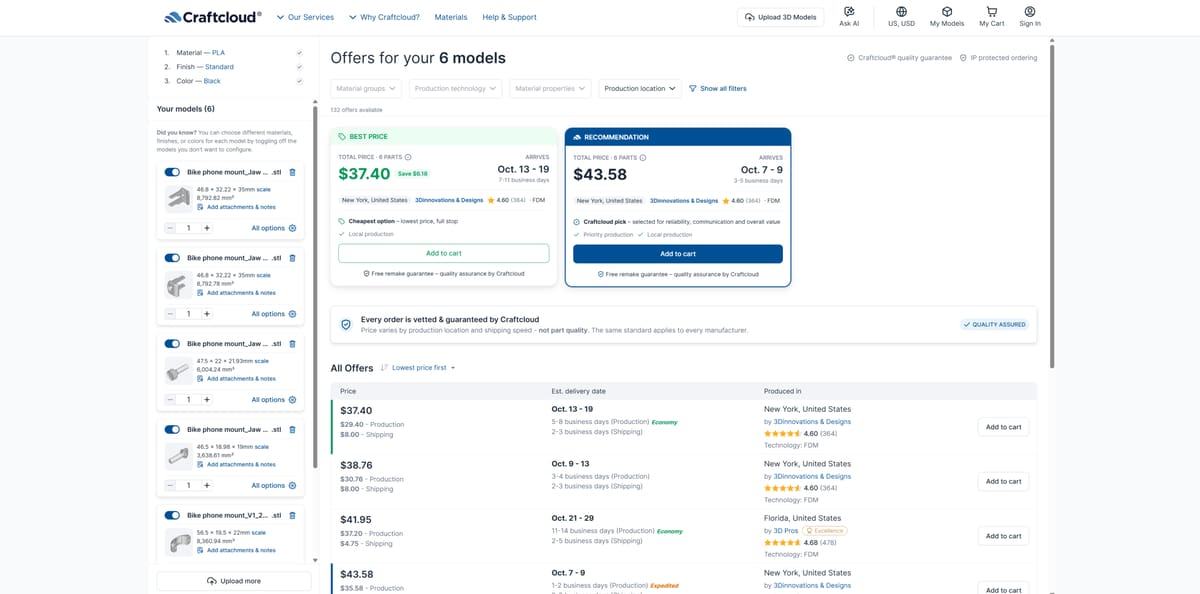Click the info icon beside Recommendation total price

pyautogui.click(x=642, y=157)
